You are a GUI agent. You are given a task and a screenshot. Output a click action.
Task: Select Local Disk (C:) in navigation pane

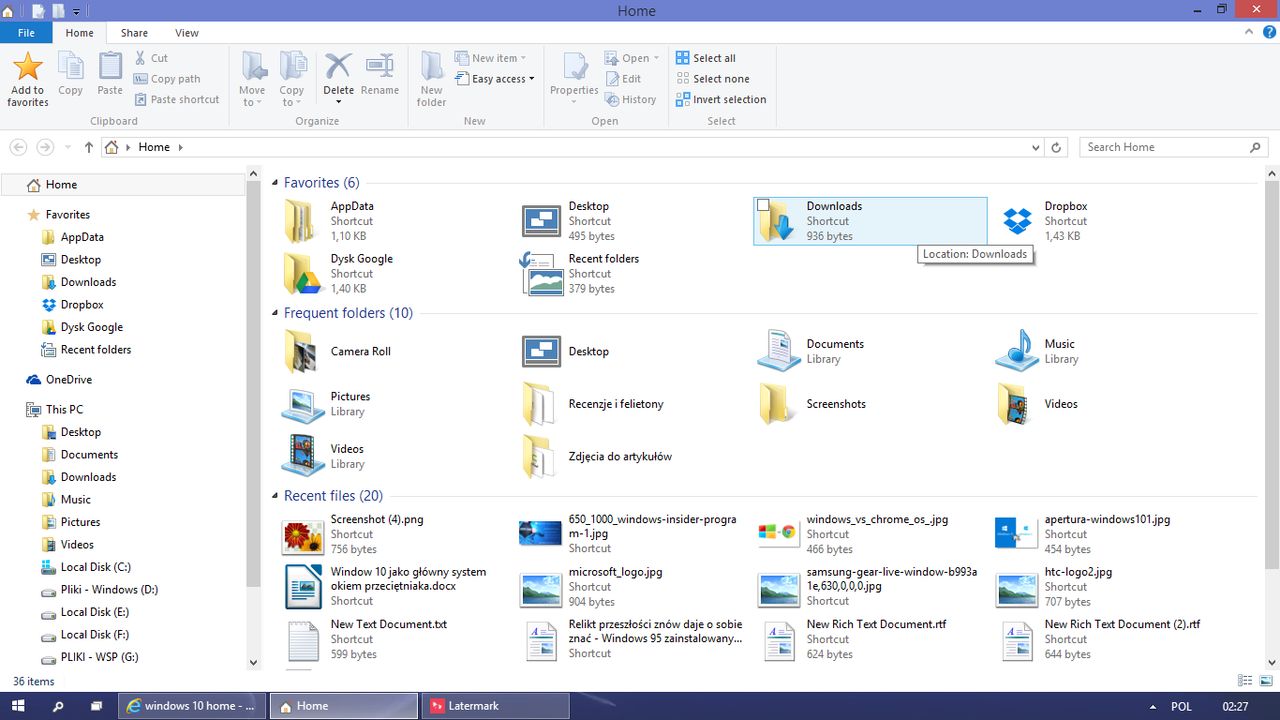(96, 567)
